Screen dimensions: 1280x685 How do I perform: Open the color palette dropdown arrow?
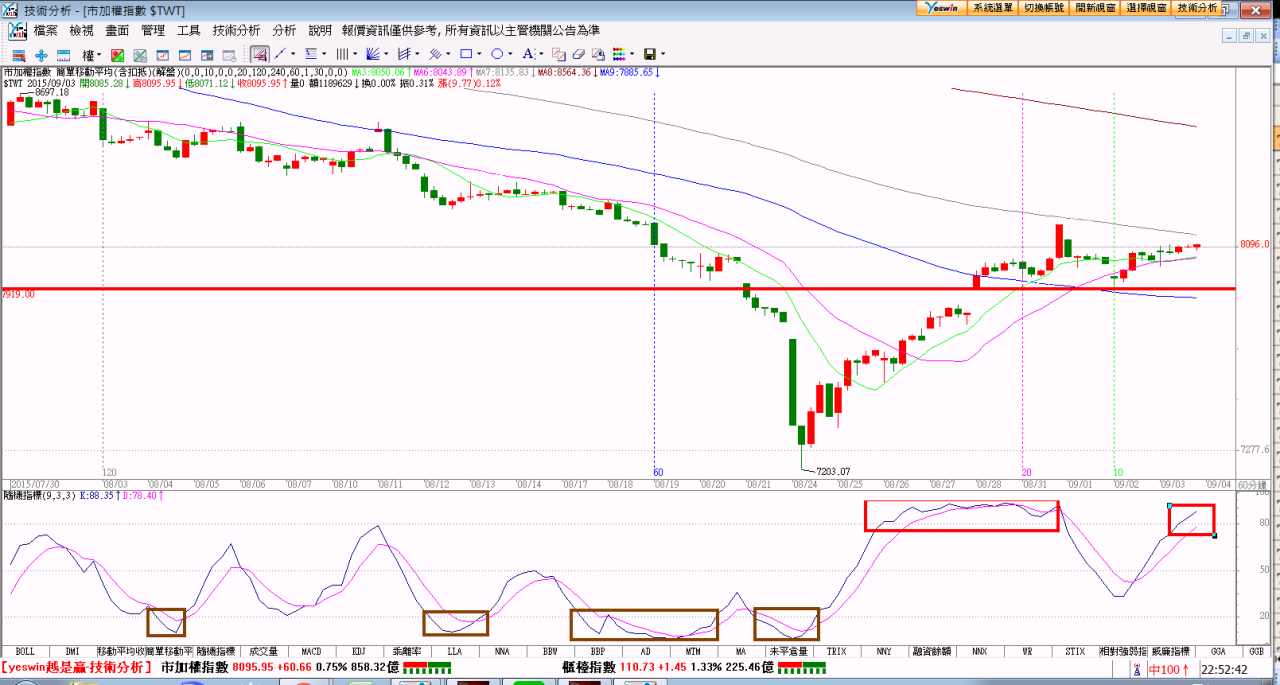[x=633, y=54]
